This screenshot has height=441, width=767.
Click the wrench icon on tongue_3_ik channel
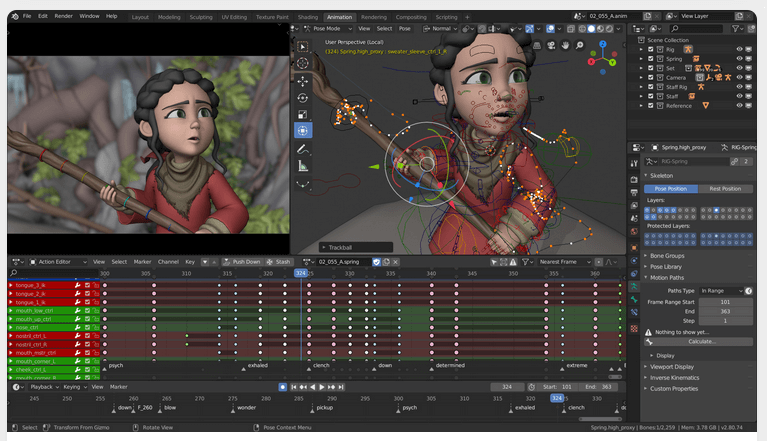tap(77, 285)
